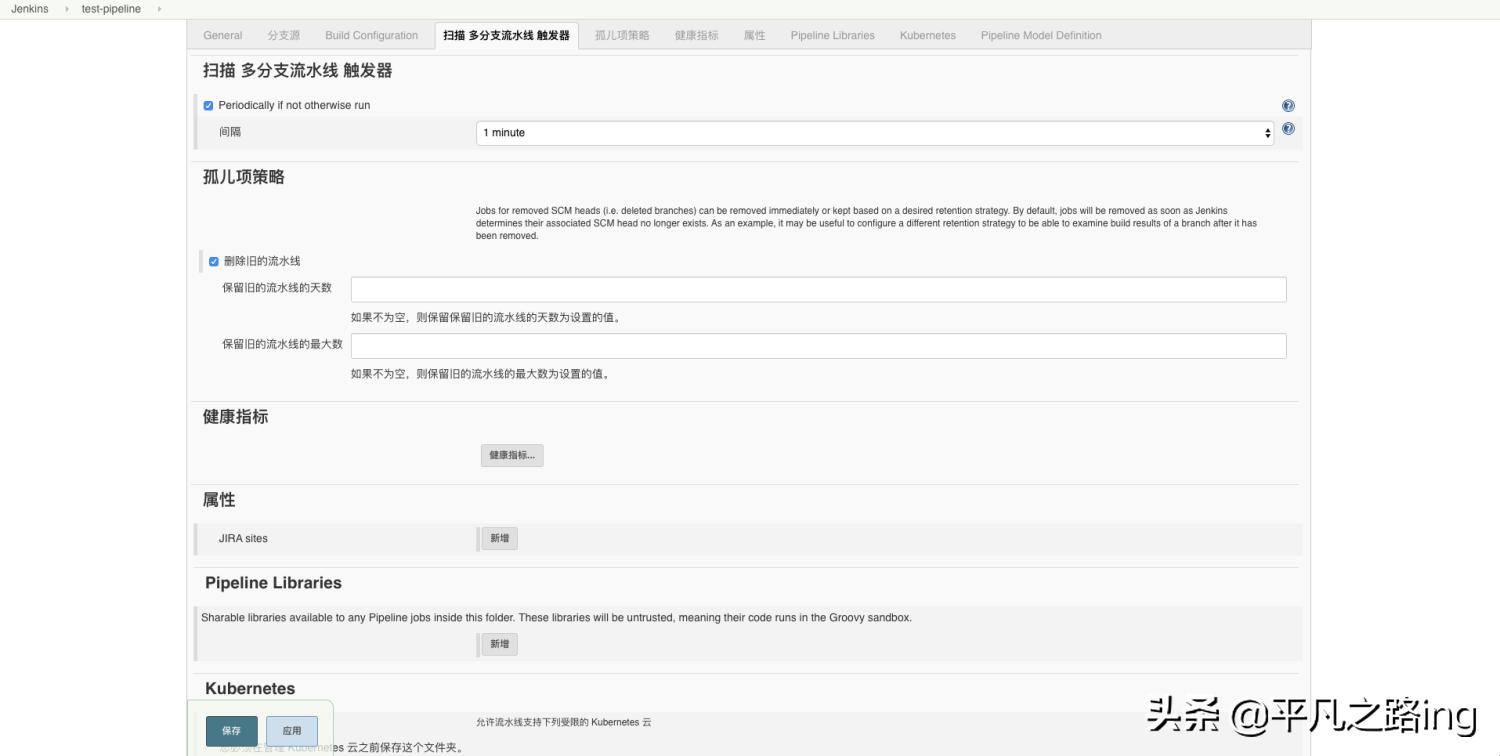Screen dimensions: 1500x756
Task: Click the 应用 button
Action: [x=292, y=730]
